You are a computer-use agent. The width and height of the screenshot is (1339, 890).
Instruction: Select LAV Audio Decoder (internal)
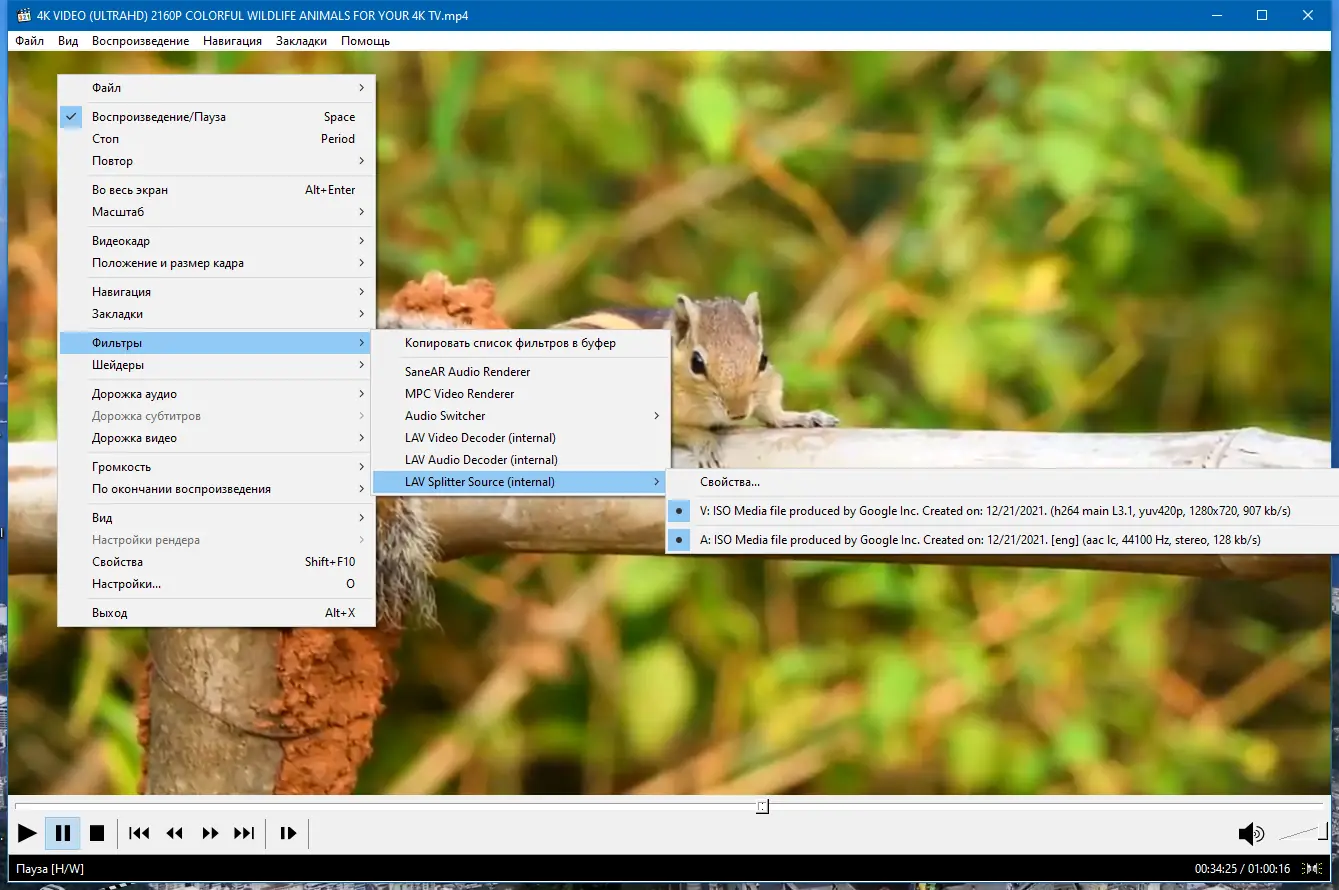520,460
